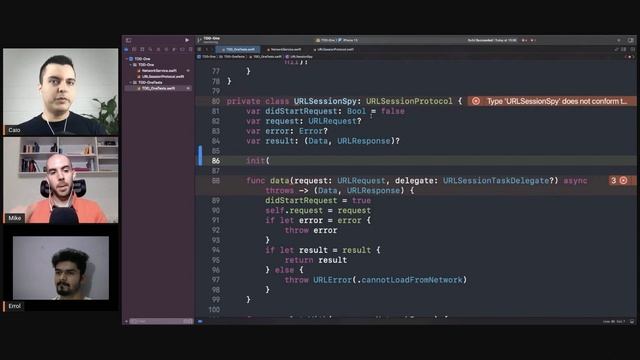Screen dimensions: 640x360
Task: Select NetworkService.swift in the navigator
Action: [x=159, y=71]
